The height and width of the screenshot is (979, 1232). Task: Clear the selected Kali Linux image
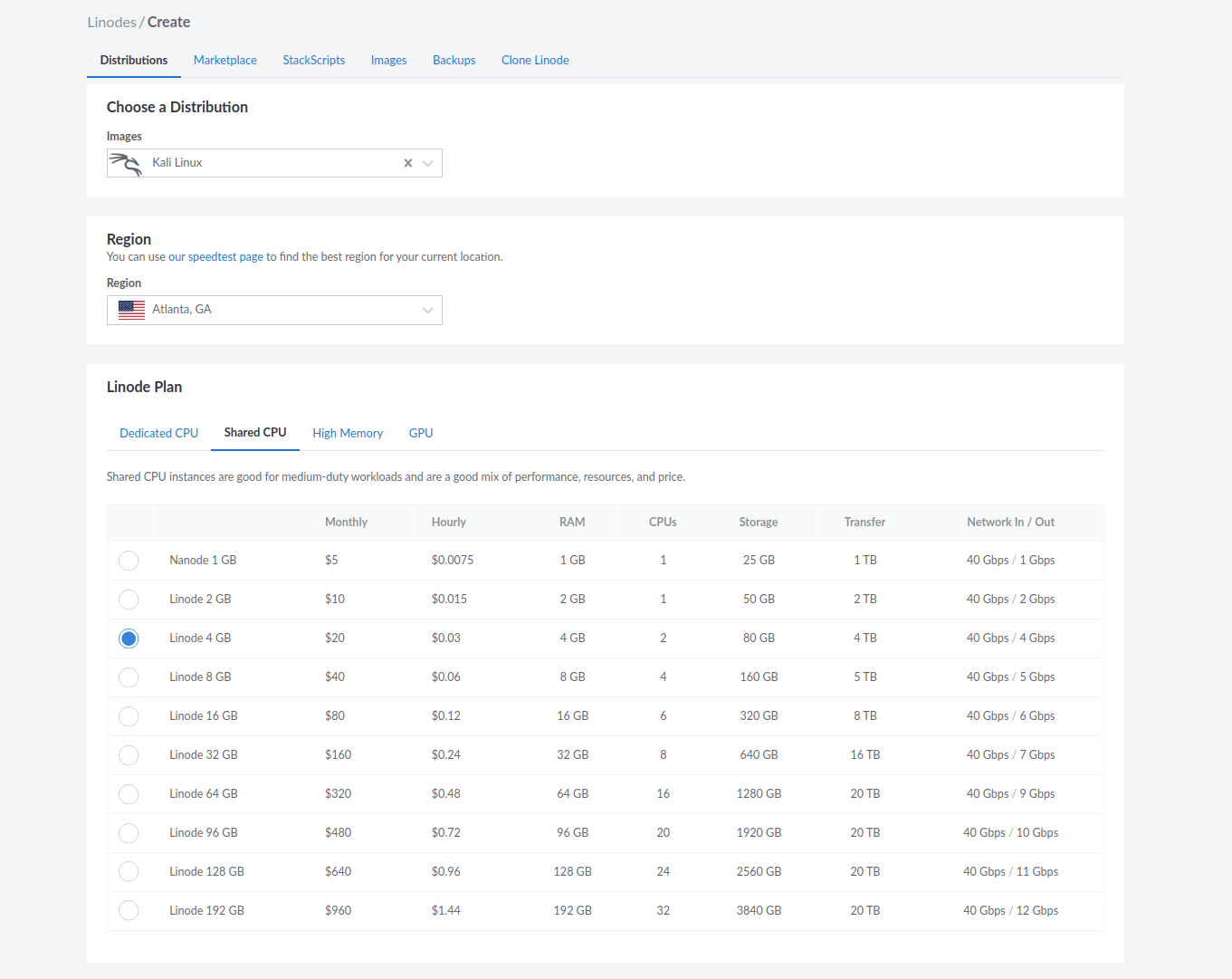pos(408,164)
